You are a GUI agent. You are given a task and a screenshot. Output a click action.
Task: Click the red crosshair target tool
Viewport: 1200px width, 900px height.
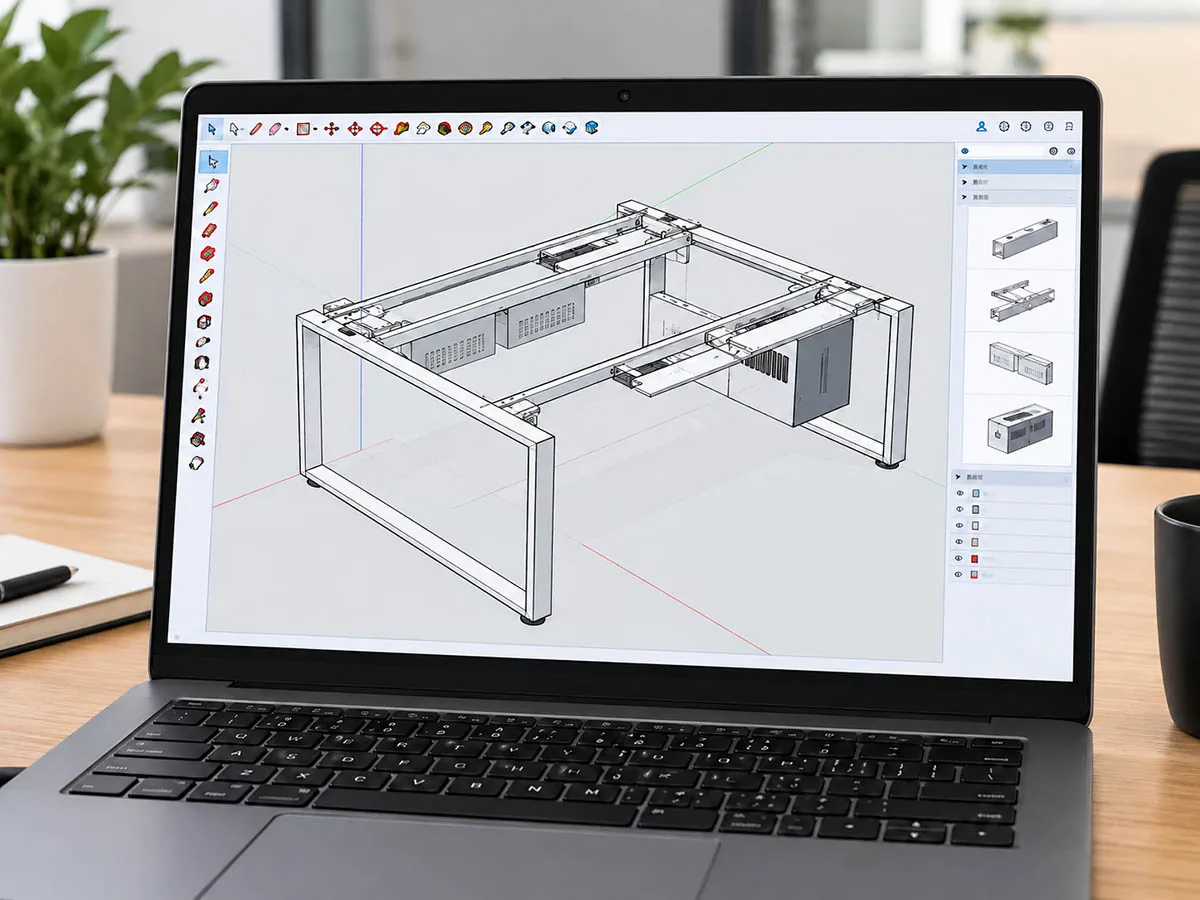378,128
